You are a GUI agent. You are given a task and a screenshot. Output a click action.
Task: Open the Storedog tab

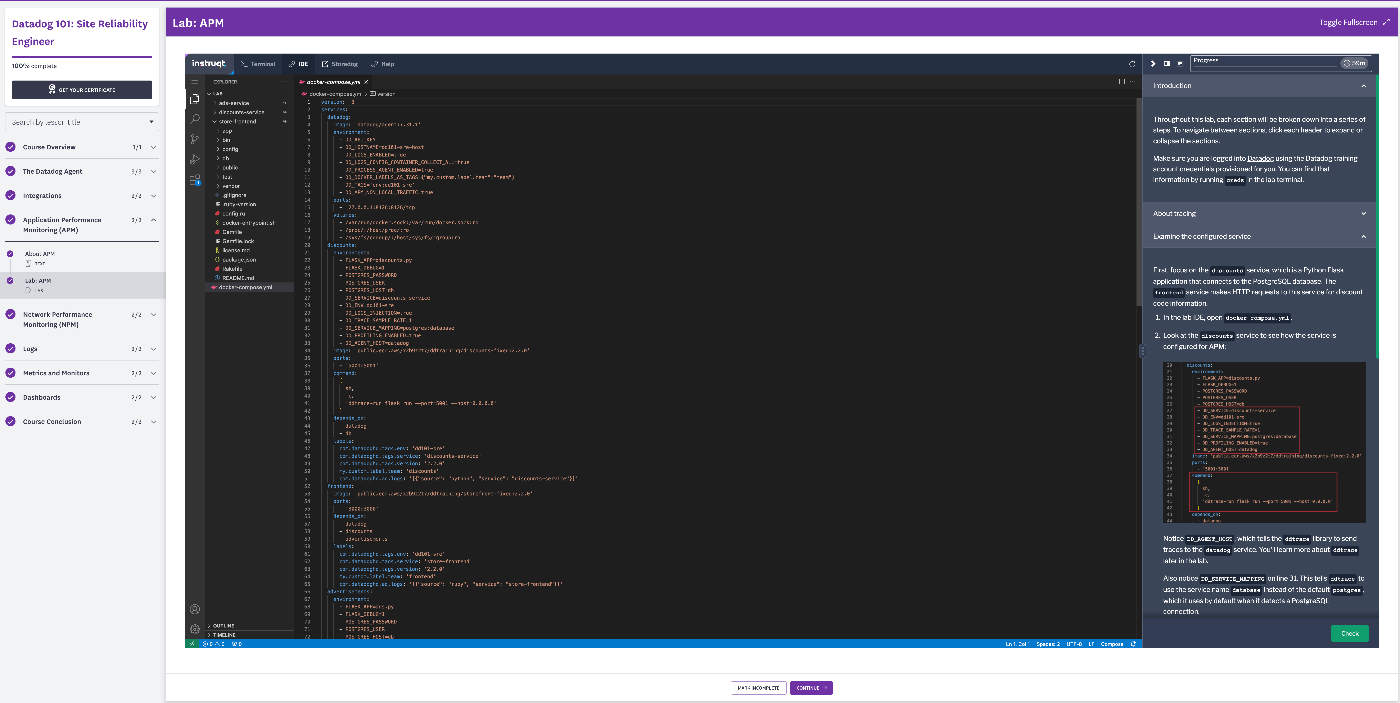339,63
